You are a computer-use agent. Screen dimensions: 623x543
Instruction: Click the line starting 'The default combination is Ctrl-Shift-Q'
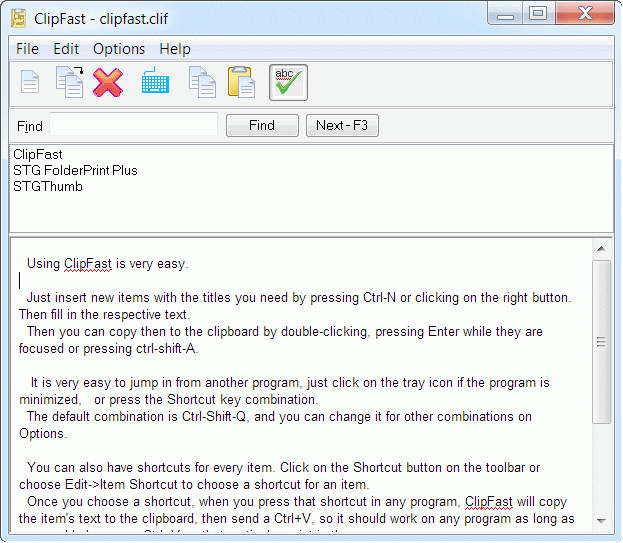click(x=279, y=417)
